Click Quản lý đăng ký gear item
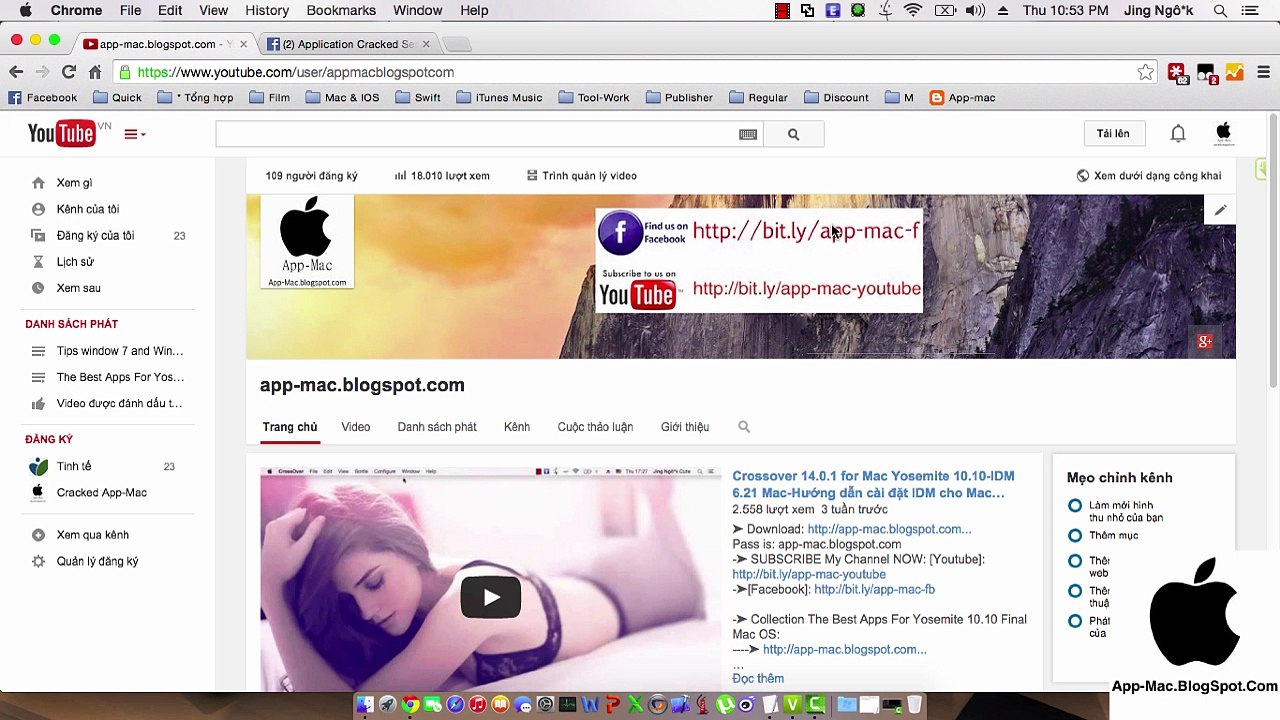 coord(97,561)
